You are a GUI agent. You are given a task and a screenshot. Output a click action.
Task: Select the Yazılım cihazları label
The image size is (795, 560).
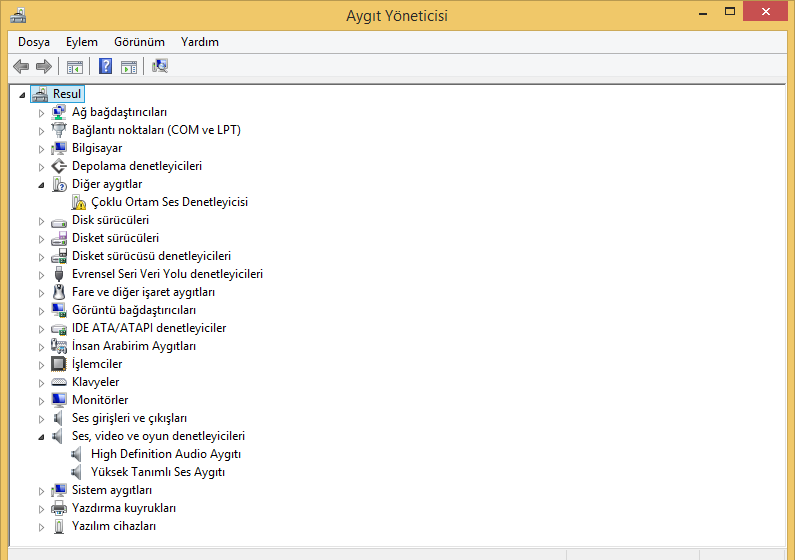click(x=114, y=526)
